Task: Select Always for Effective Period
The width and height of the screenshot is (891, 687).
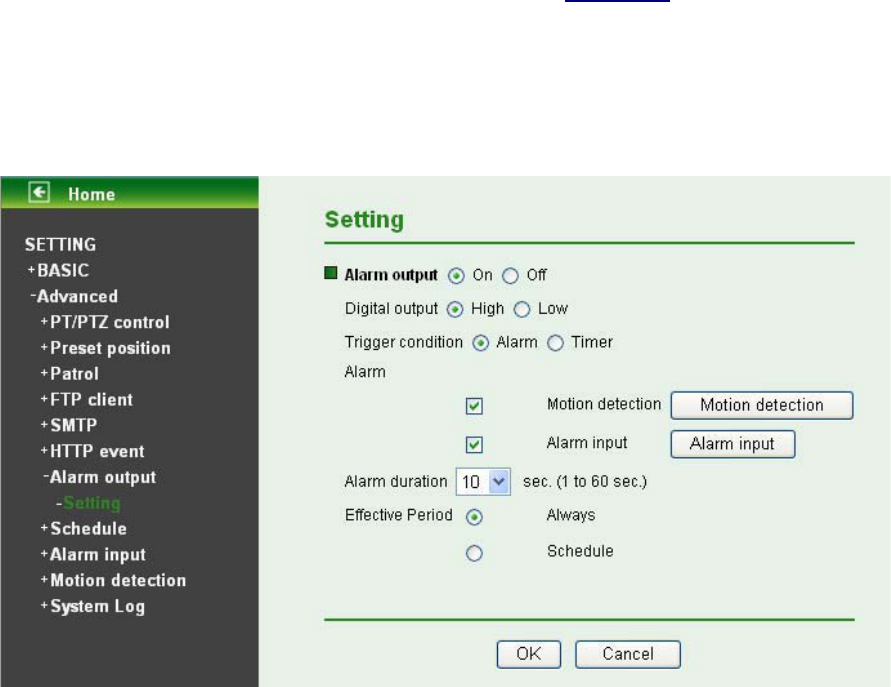Action: (474, 517)
